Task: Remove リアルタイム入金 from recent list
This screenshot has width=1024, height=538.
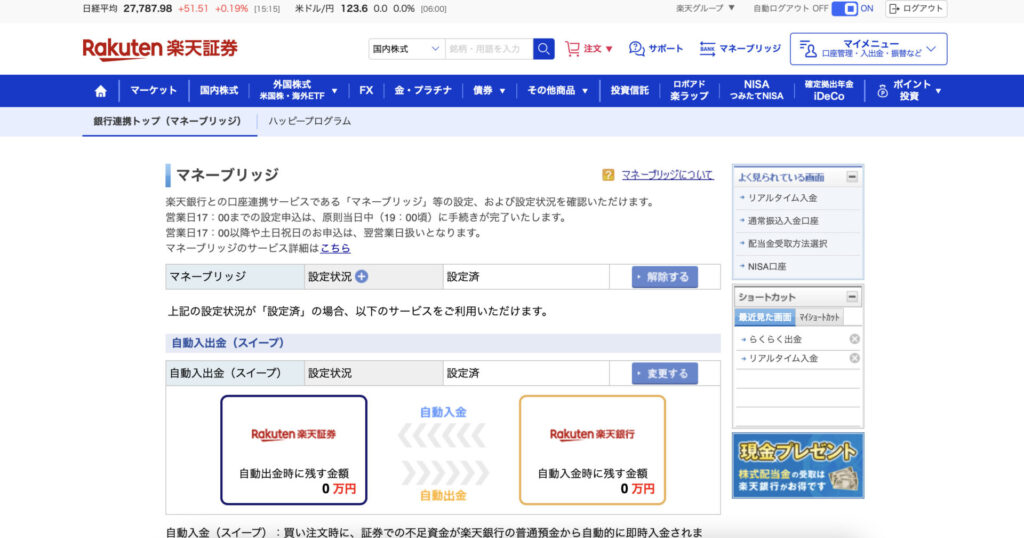Action: click(854, 358)
